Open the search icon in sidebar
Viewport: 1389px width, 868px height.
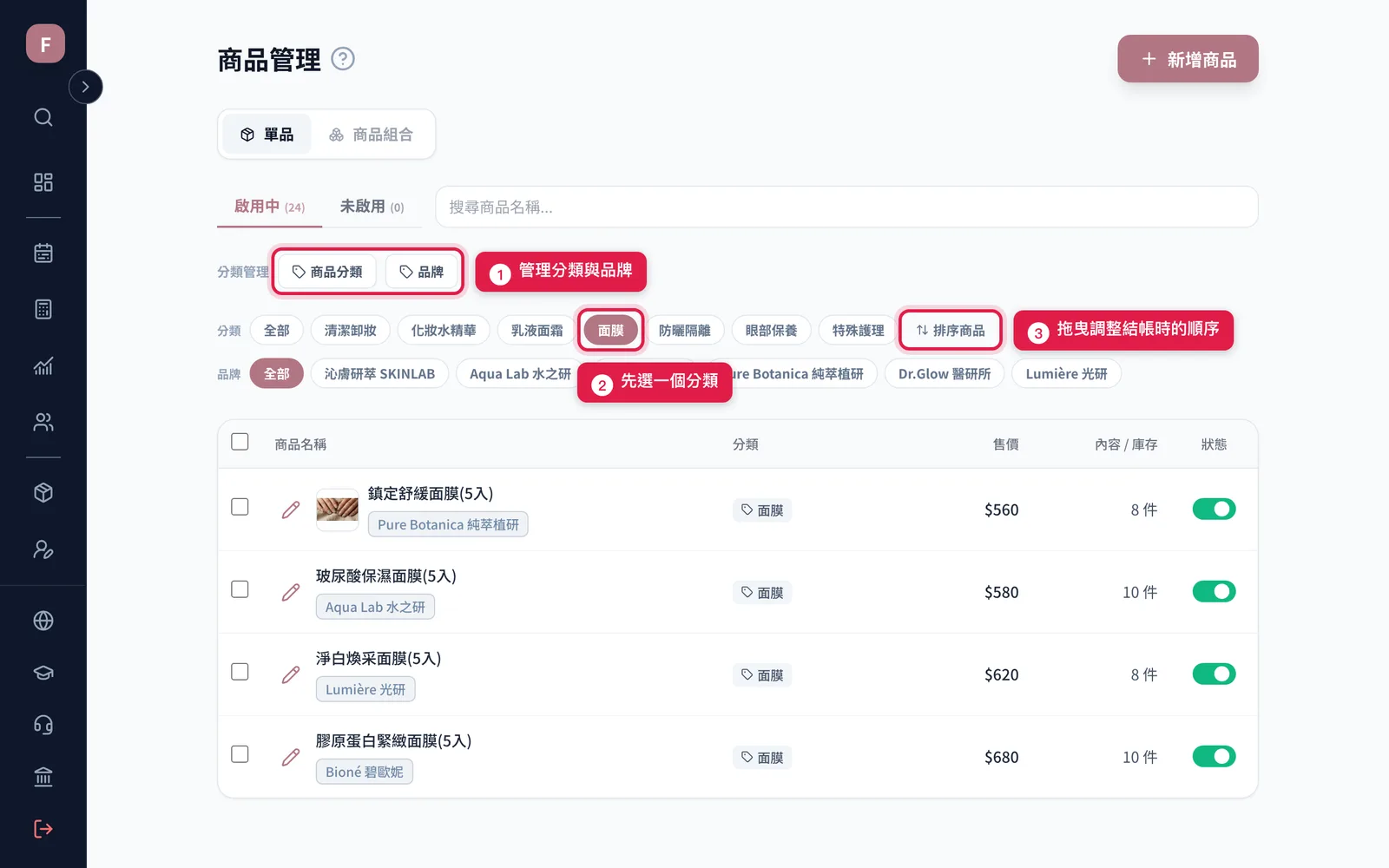(43, 117)
